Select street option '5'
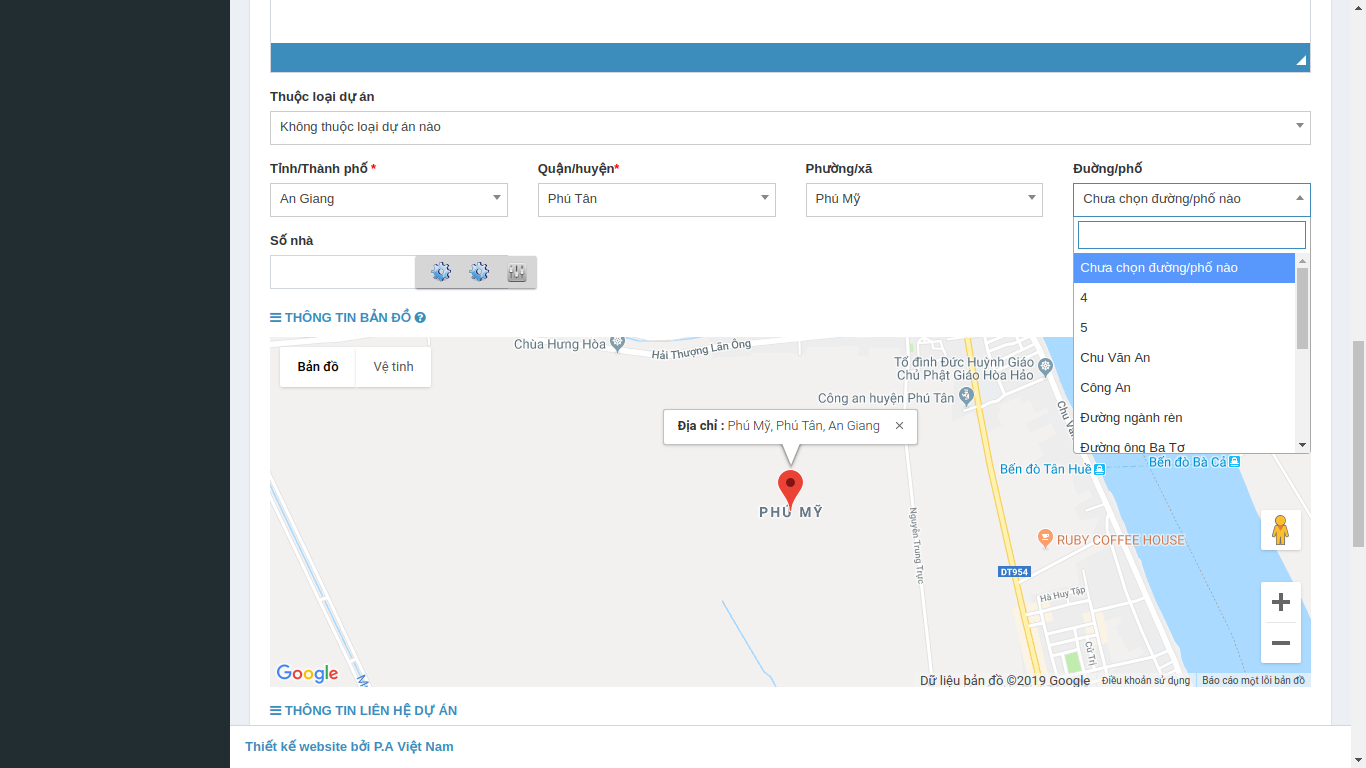1366x768 pixels. pyautogui.click(x=1184, y=328)
